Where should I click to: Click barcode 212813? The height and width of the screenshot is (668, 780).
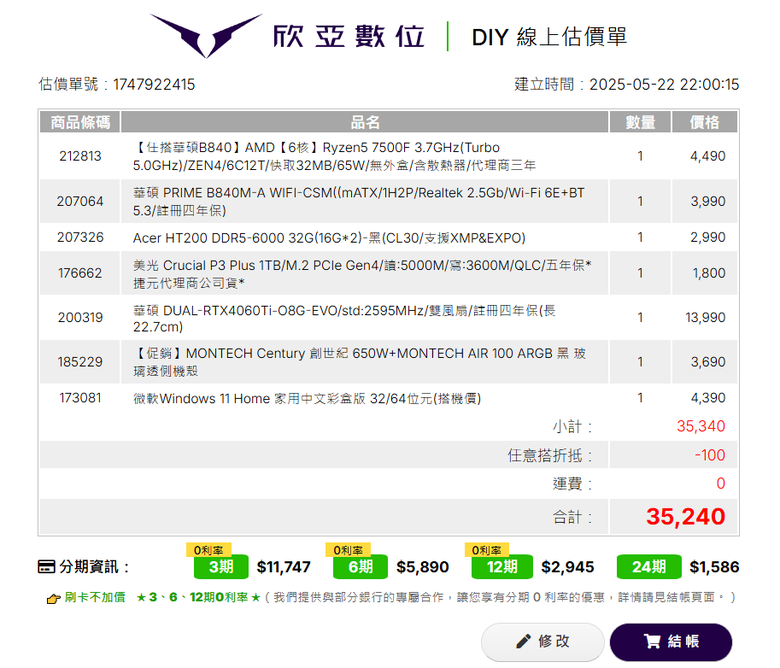[80, 156]
